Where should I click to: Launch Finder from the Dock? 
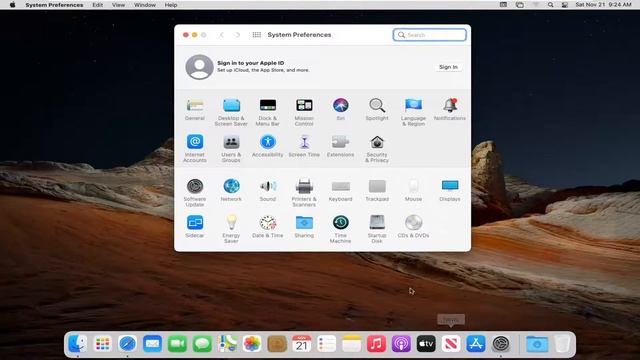tap(77, 344)
